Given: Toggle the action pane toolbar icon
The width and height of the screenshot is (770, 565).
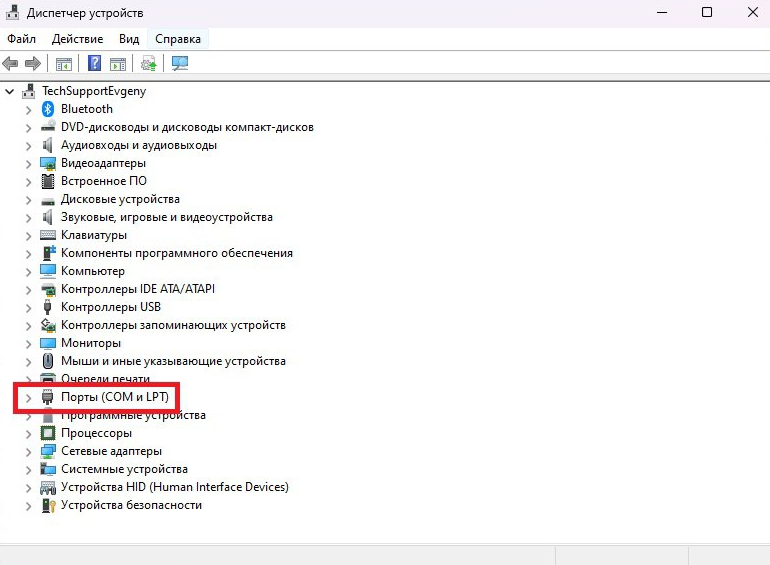Looking at the screenshot, I should tap(118, 63).
